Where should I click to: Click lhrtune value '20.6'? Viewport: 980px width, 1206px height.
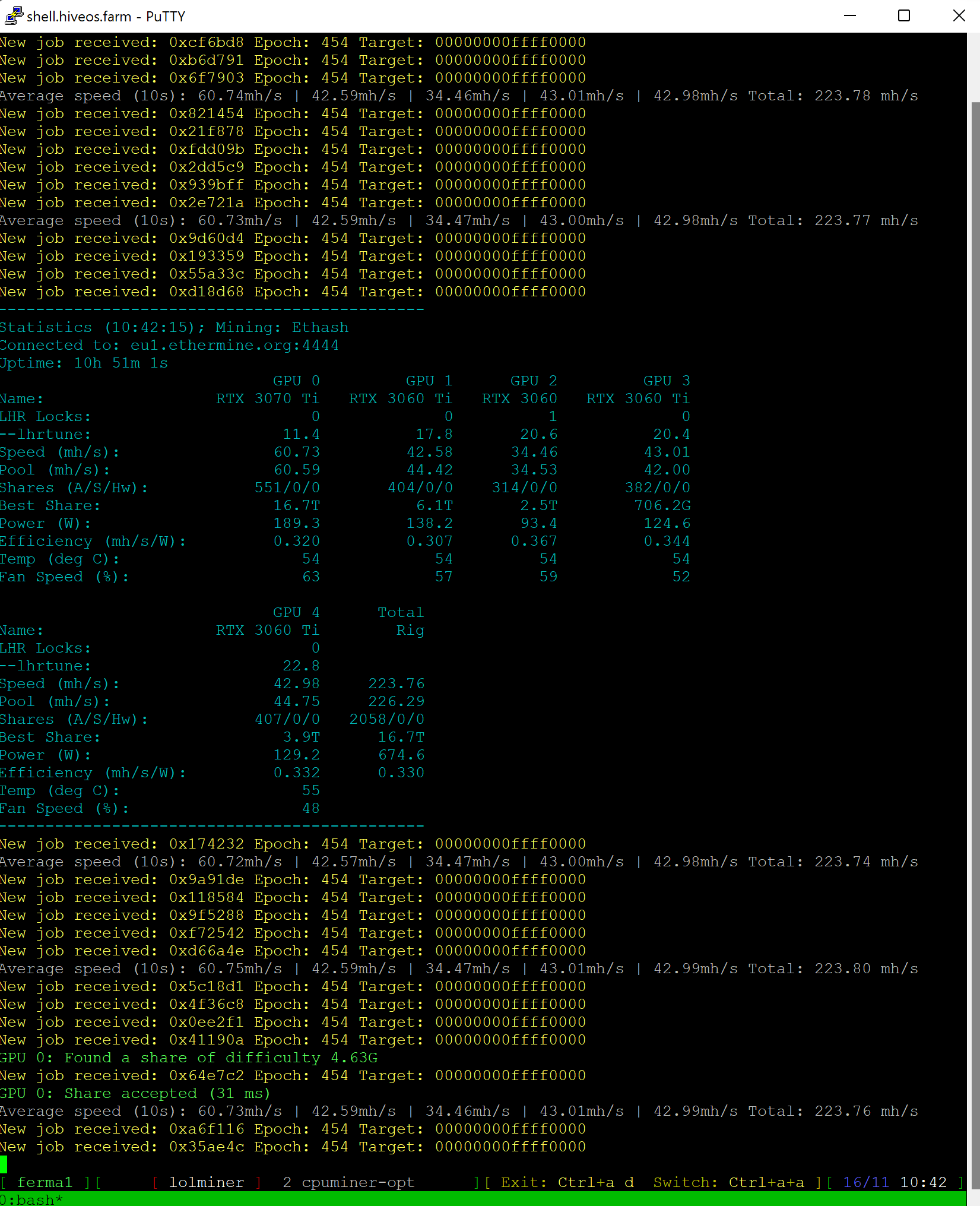538,434
